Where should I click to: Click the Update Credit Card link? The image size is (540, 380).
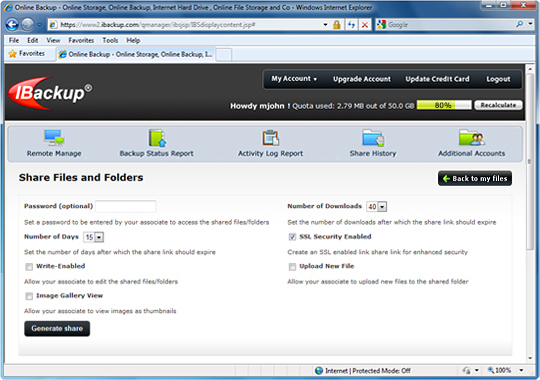[437, 79]
